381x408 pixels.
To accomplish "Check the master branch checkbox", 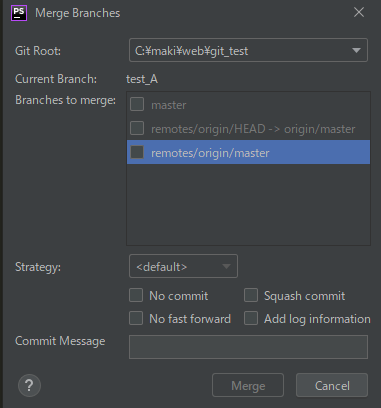I will pos(137,104).
